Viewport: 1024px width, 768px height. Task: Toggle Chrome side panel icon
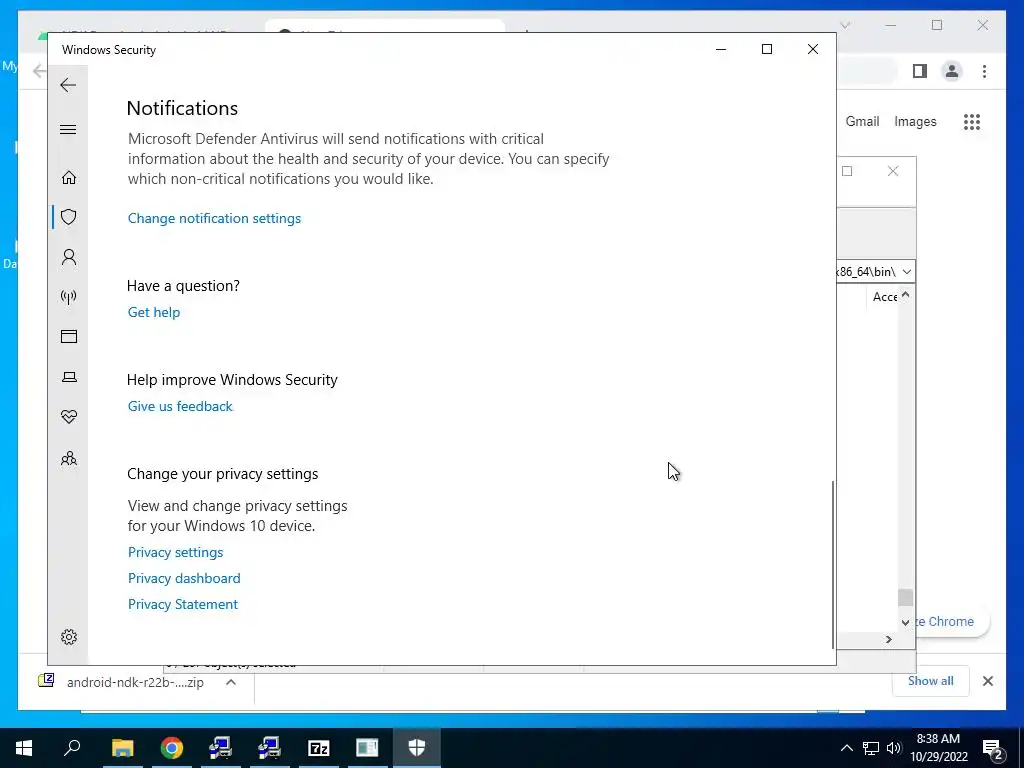click(920, 71)
